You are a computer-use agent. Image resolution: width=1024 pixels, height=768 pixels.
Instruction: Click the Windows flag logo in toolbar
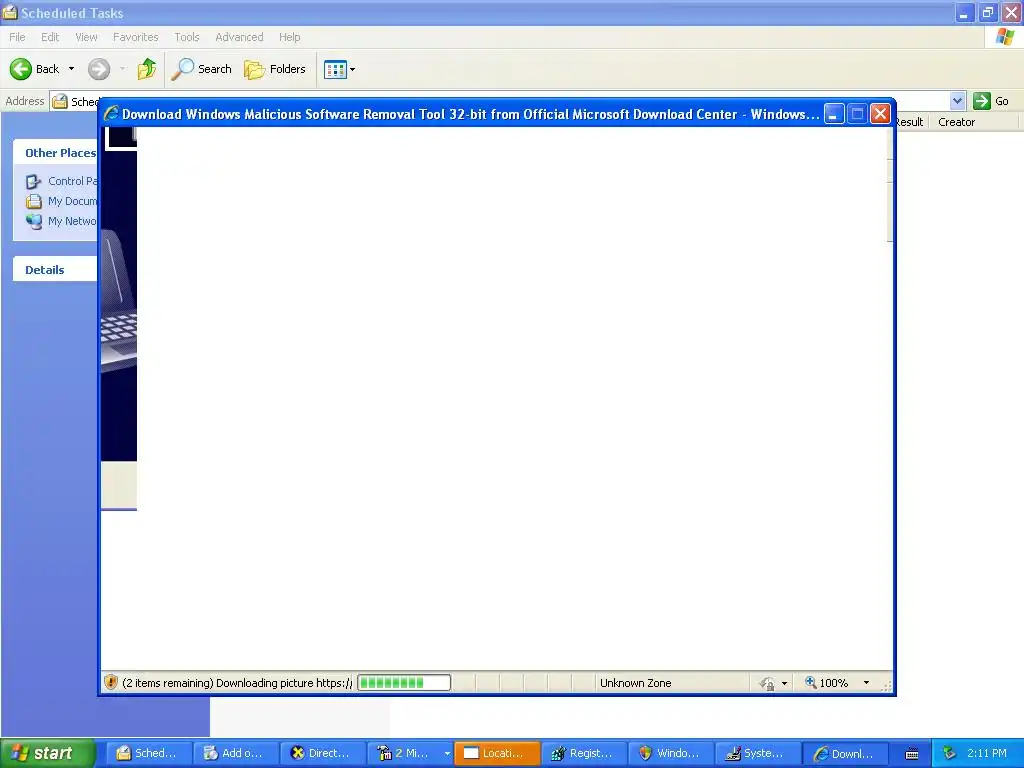coord(1005,37)
